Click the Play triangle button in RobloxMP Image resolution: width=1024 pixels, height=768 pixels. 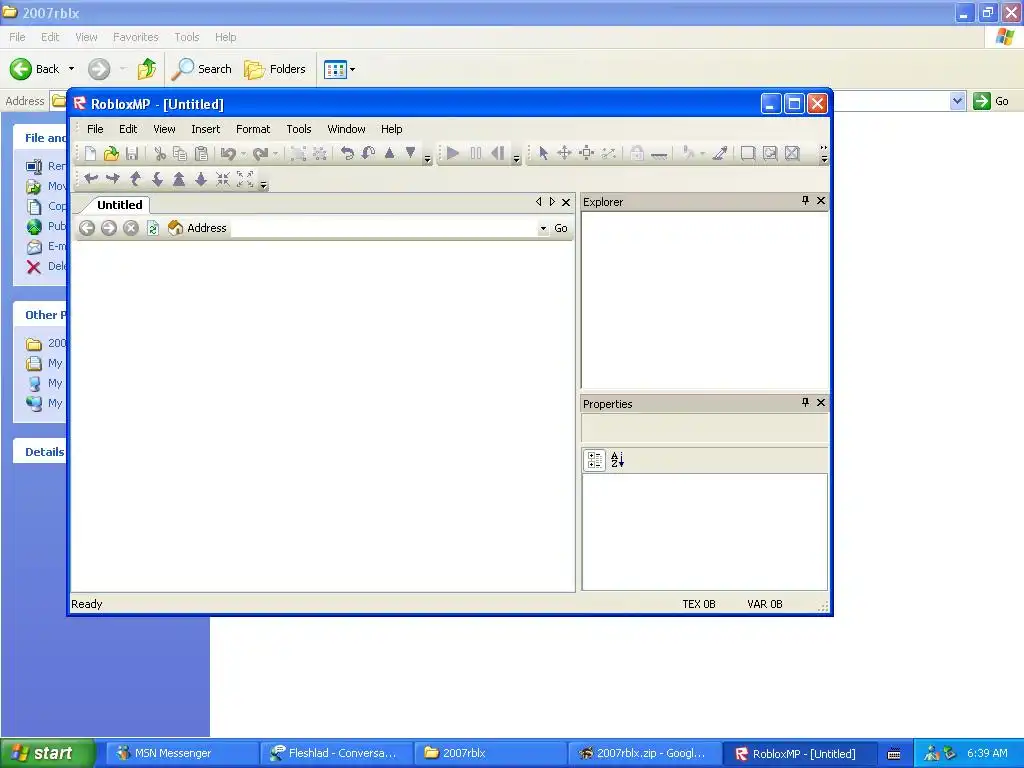click(x=453, y=153)
